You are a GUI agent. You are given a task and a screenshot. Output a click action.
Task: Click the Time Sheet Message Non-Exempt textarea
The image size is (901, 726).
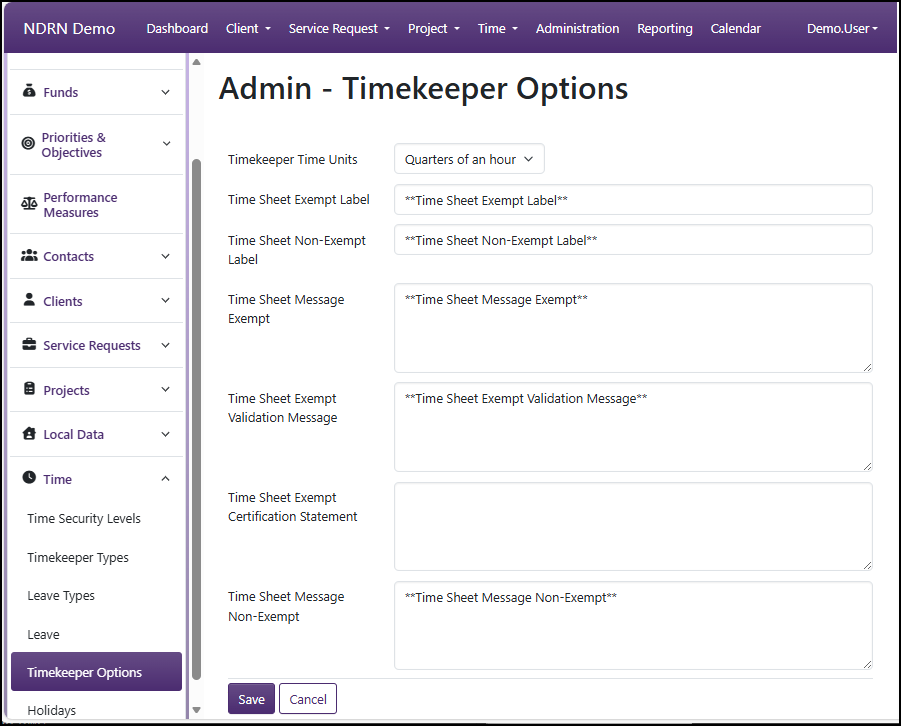click(x=633, y=626)
